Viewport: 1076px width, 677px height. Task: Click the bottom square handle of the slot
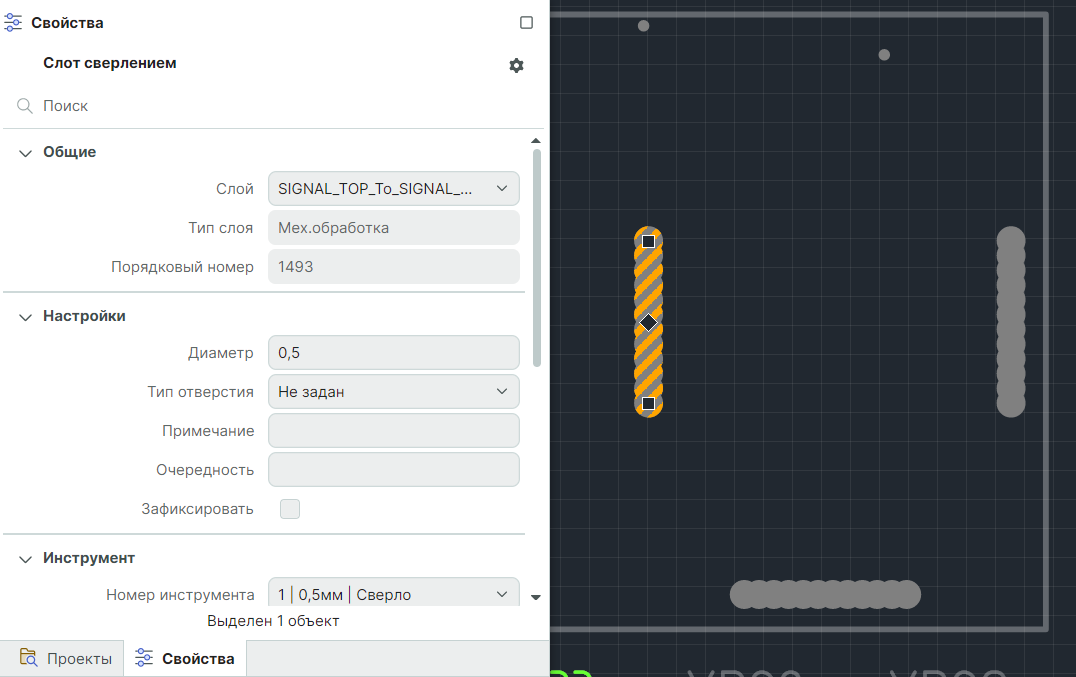point(648,403)
